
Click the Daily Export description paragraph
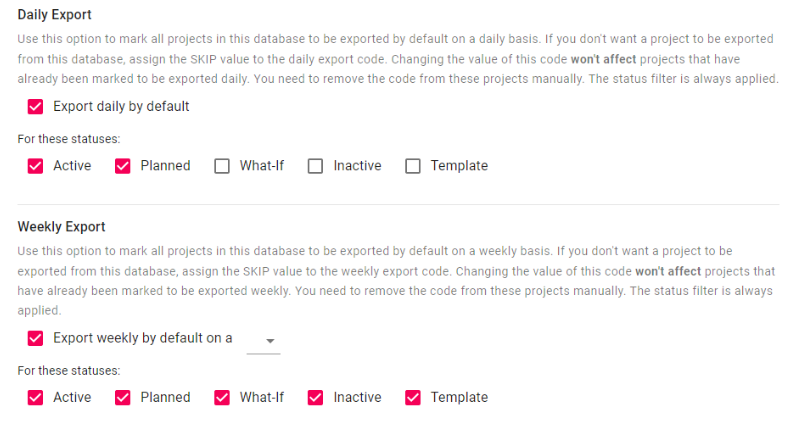[397, 58]
